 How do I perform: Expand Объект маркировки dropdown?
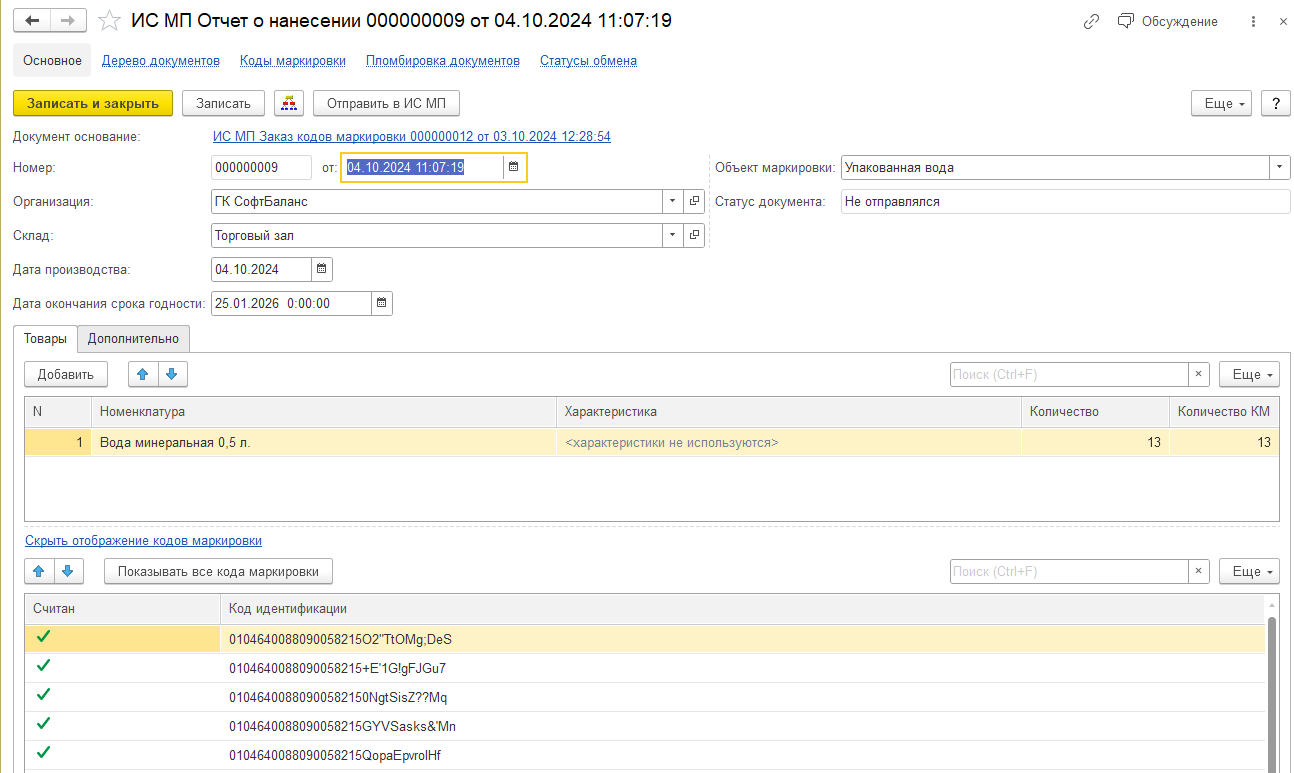coord(1279,167)
